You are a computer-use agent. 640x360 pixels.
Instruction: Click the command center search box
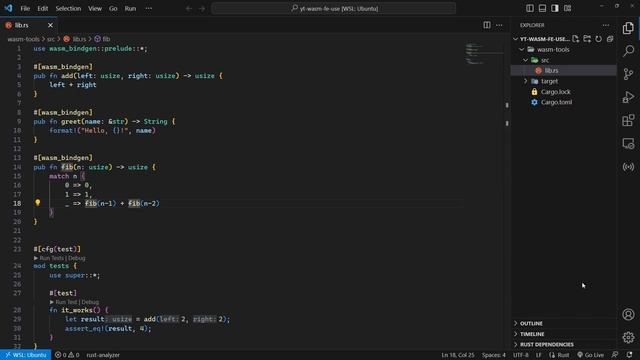[x=333, y=8]
